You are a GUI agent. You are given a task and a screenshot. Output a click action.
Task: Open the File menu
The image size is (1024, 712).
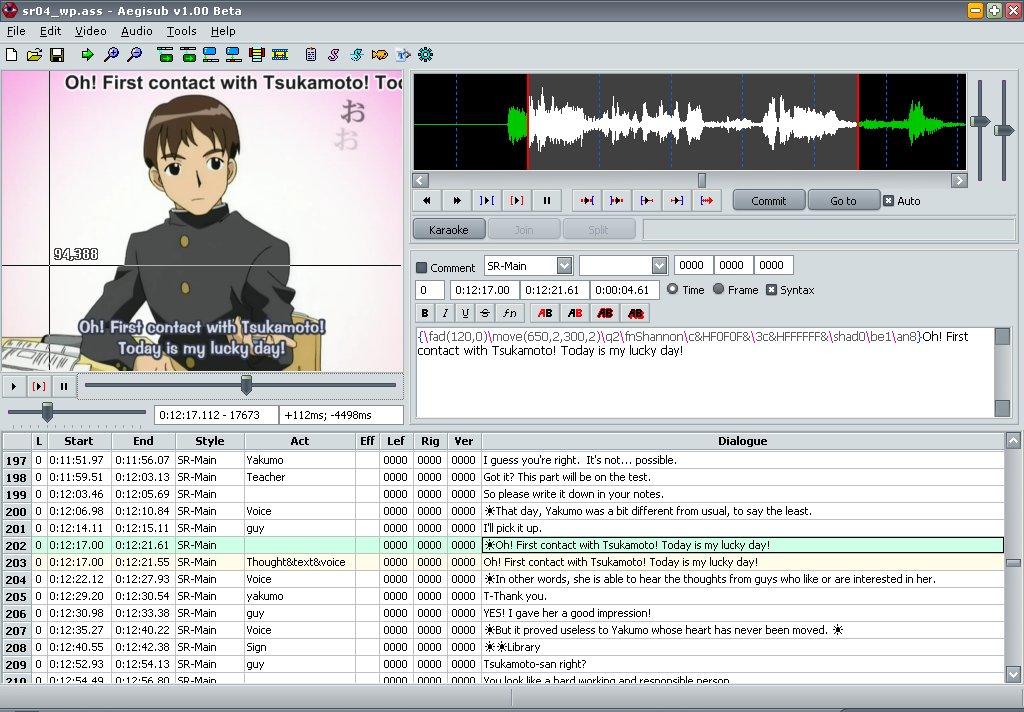[x=16, y=31]
